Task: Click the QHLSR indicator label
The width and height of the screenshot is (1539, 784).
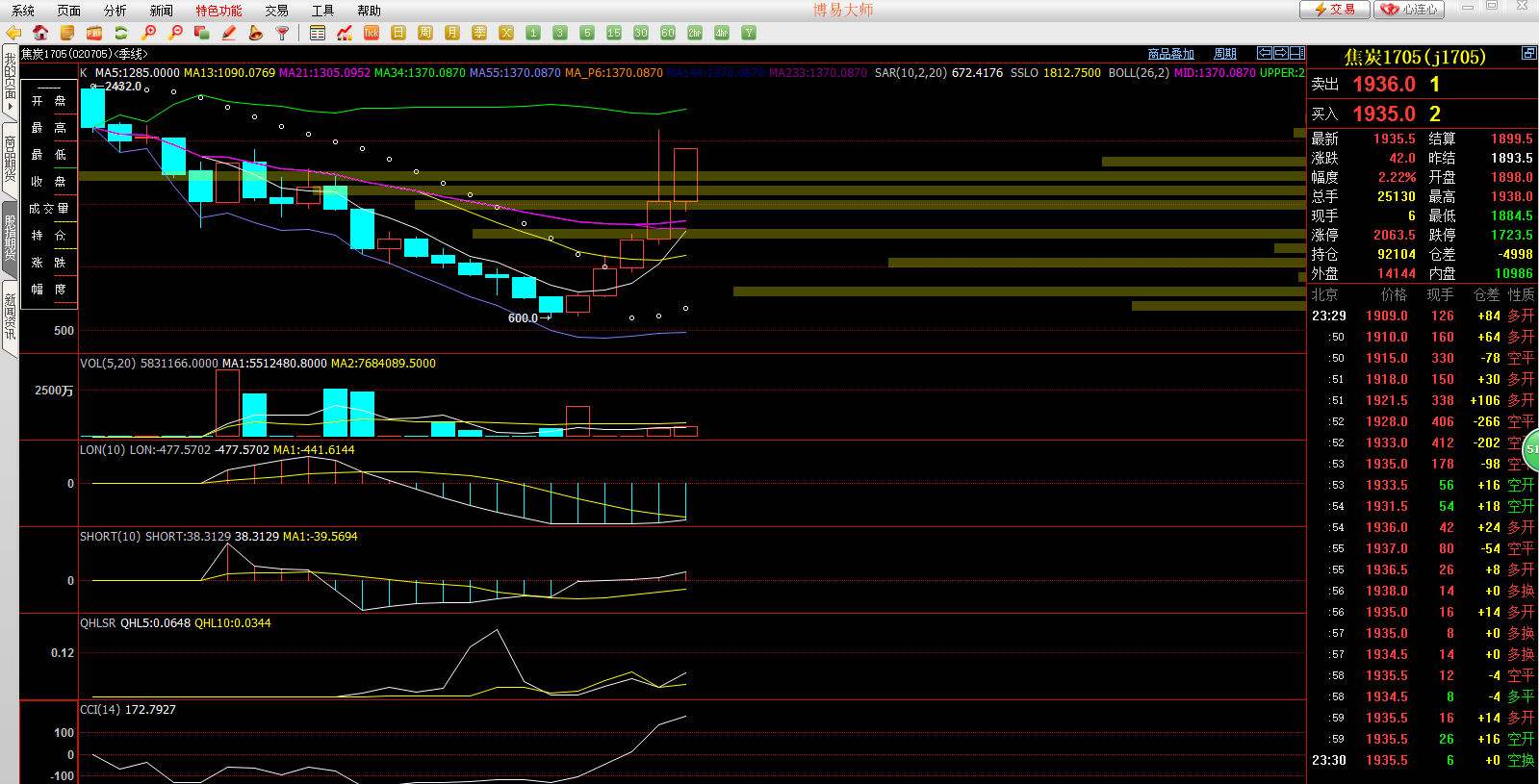Action: (x=97, y=622)
